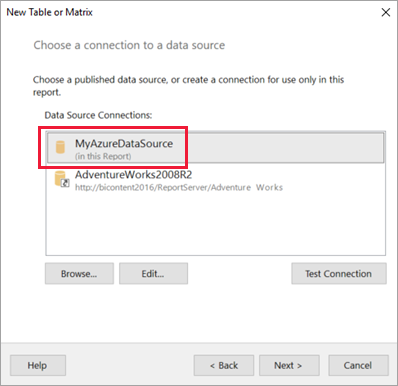Go to the previous wizard page with Back

click(224, 365)
